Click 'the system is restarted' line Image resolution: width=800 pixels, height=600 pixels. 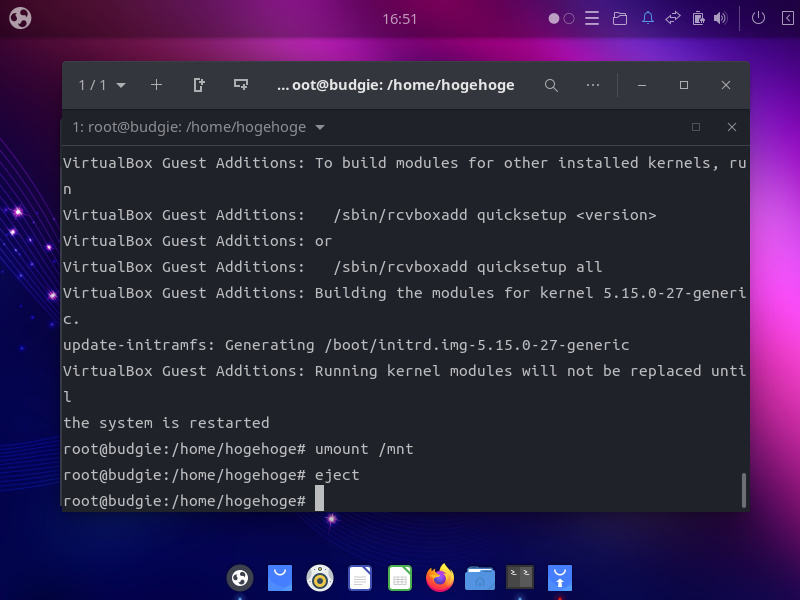(x=166, y=423)
